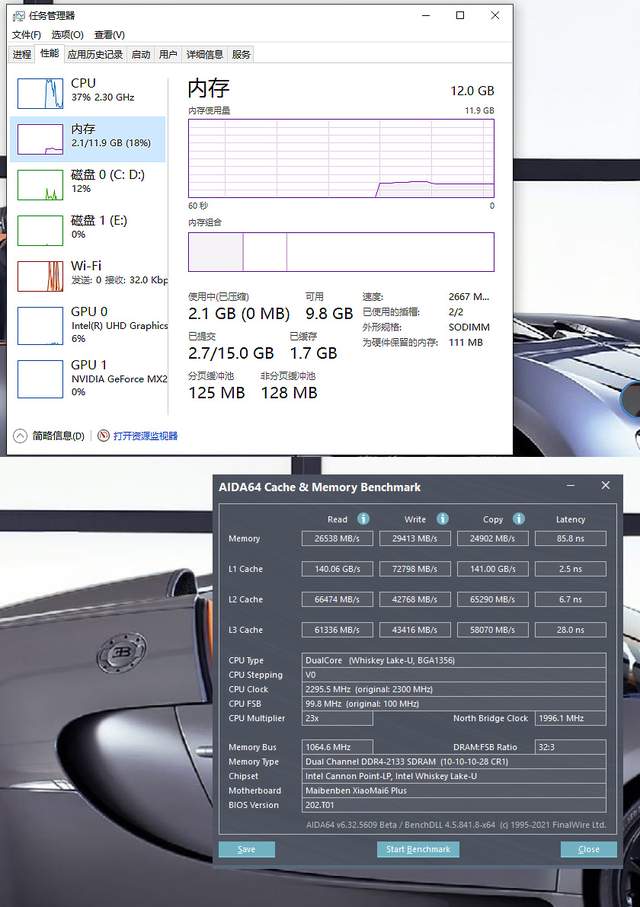Click Memory Latency value 85.8 ns

[x=571, y=539]
